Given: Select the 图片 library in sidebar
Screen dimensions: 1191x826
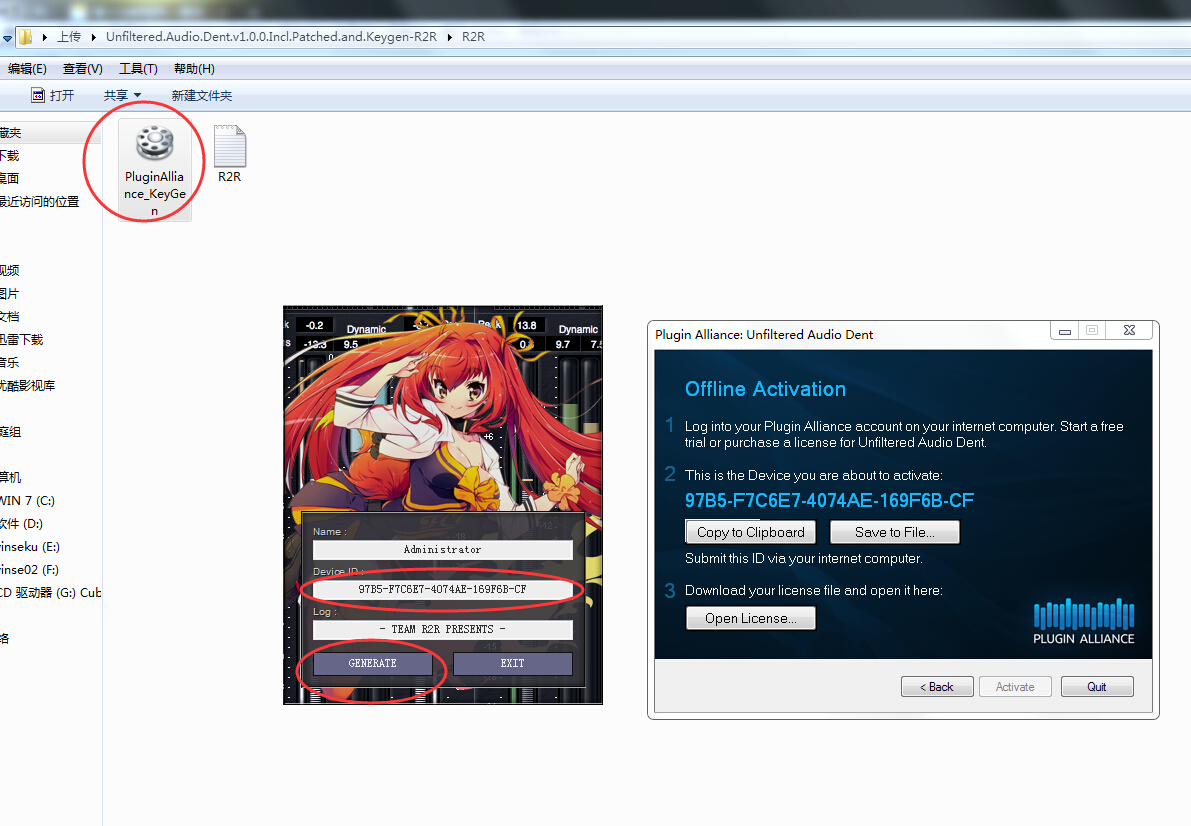Looking at the screenshot, I should click(x=10, y=293).
